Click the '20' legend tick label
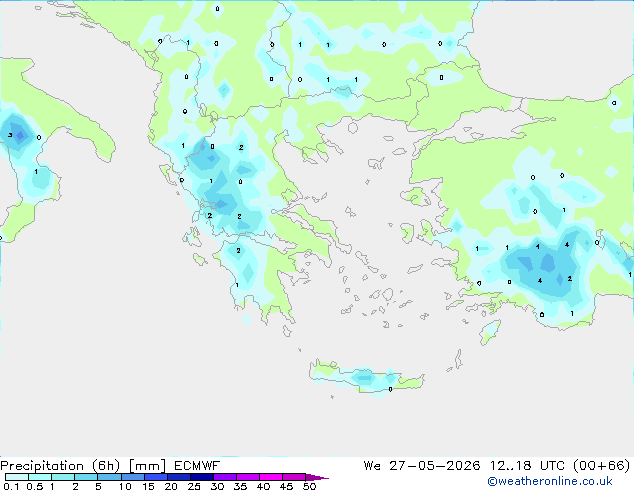Viewport: 634px width, 490px height. pos(171,486)
